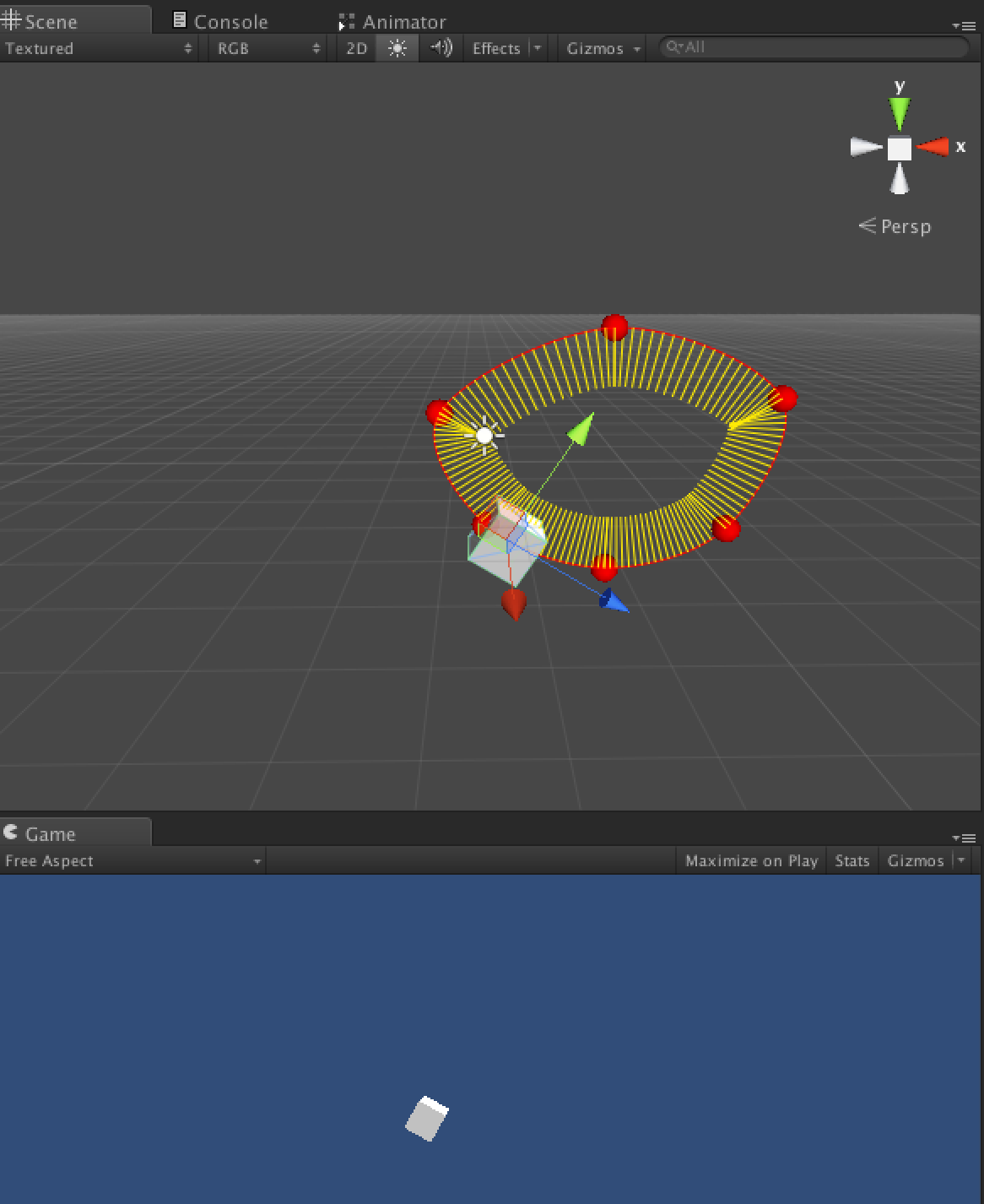Toggle scene Effects button

click(x=496, y=48)
